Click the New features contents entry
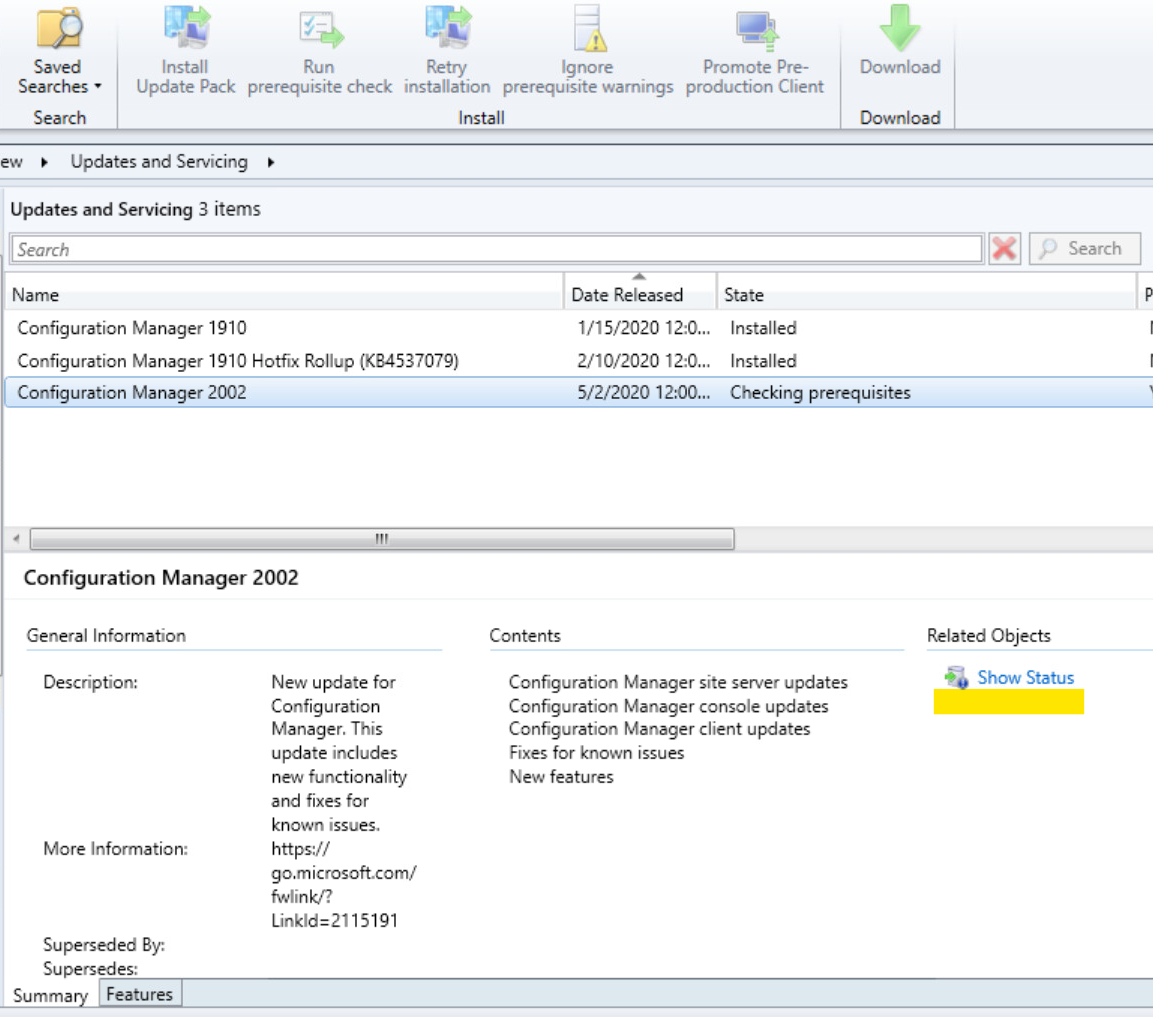This screenshot has width=1153, height=1017. 561,777
